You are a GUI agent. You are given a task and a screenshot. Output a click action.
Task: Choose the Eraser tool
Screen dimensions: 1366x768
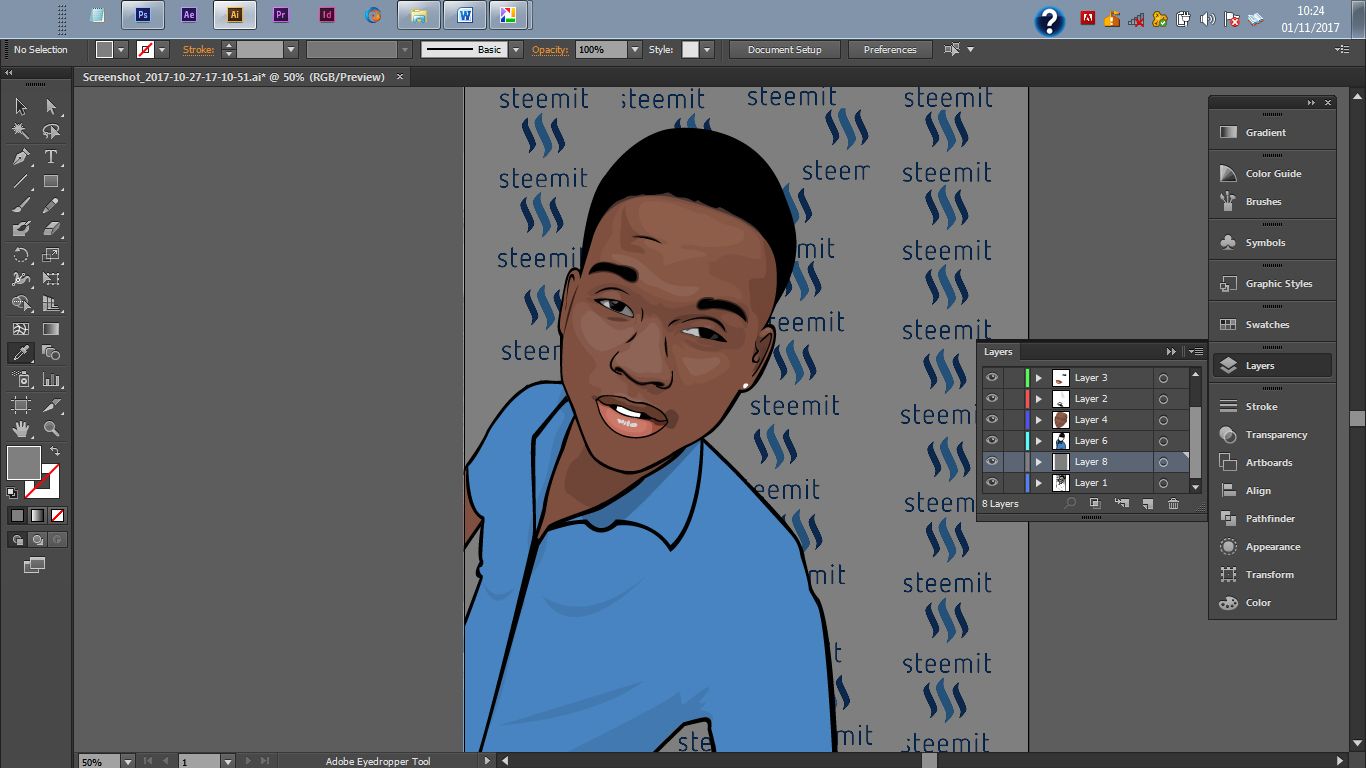[51, 229]
